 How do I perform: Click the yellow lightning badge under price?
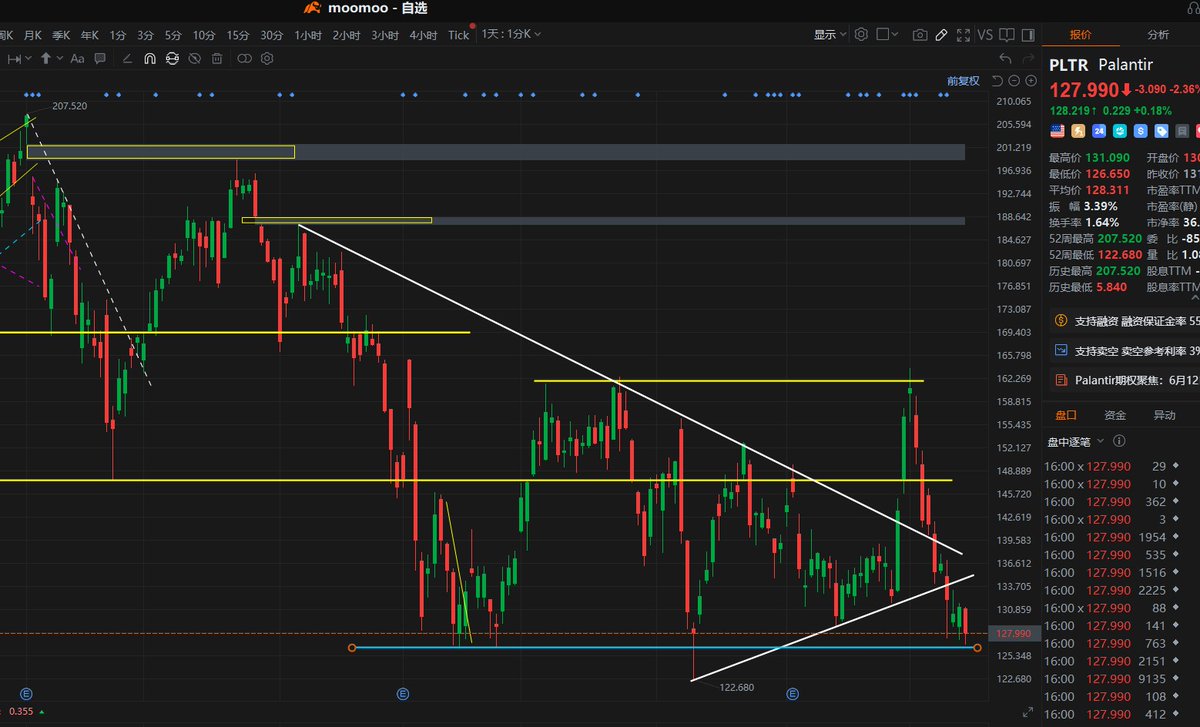tap(1078, 131)
